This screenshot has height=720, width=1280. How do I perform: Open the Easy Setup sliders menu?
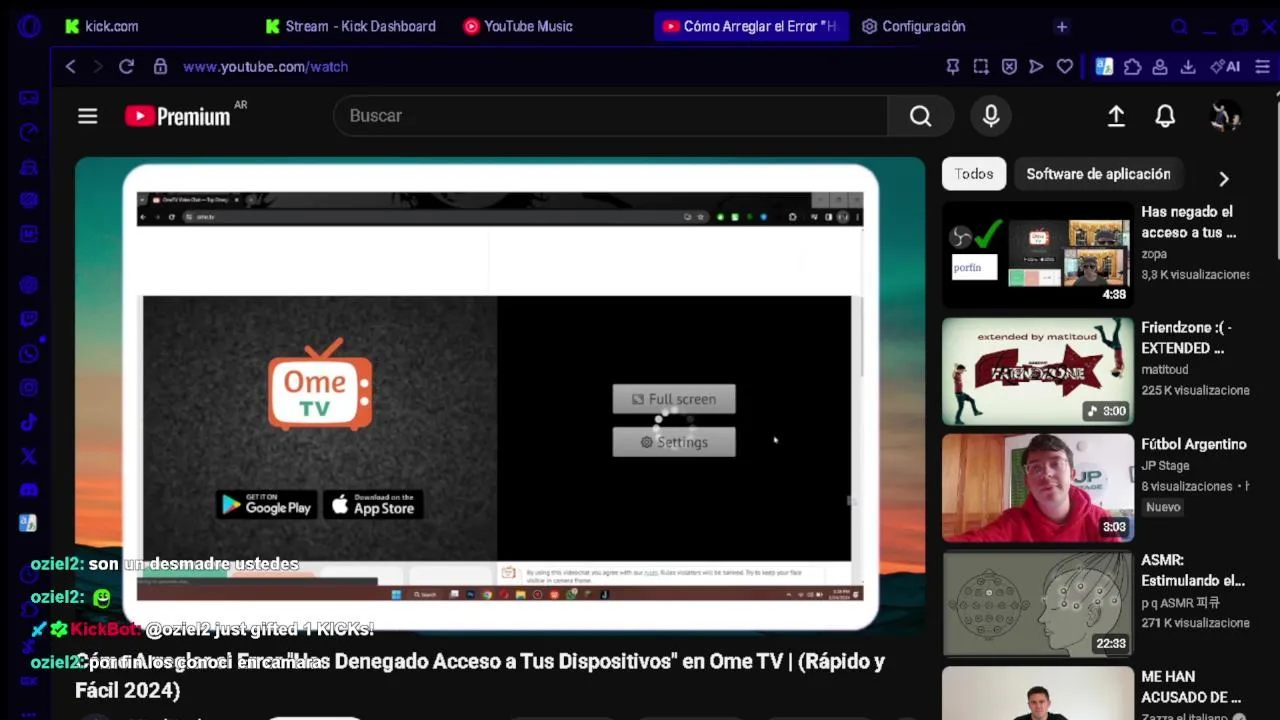coord(1262,66)
